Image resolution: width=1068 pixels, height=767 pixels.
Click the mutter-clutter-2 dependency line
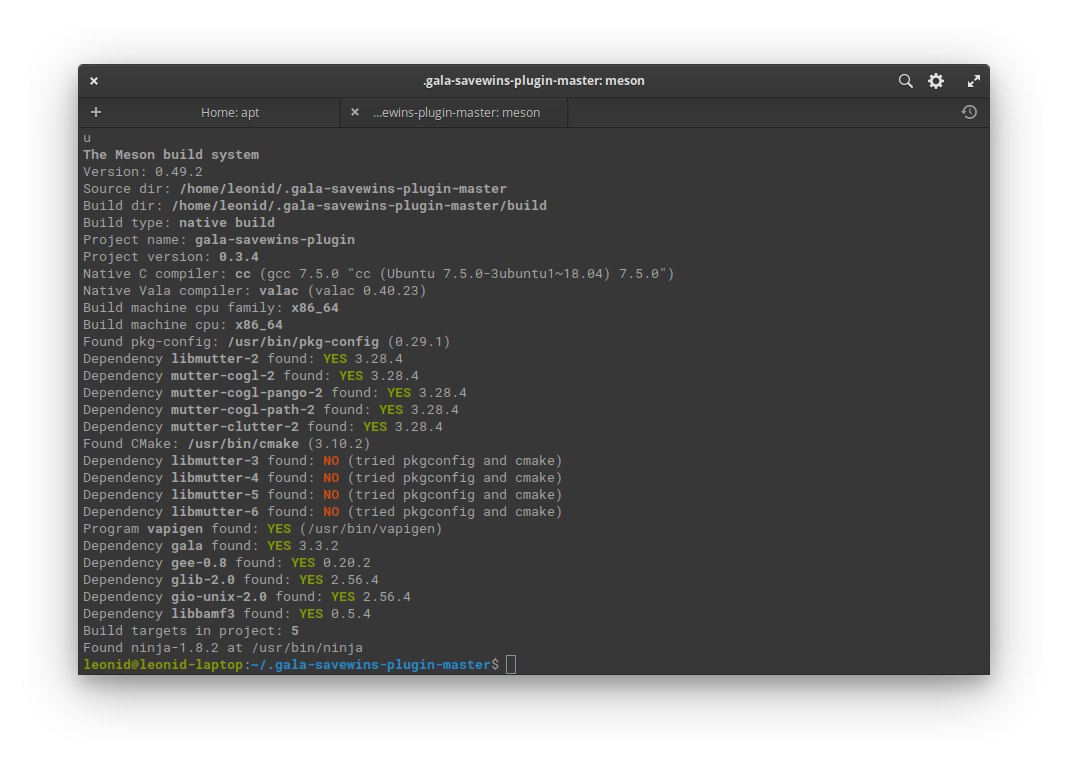263,427
